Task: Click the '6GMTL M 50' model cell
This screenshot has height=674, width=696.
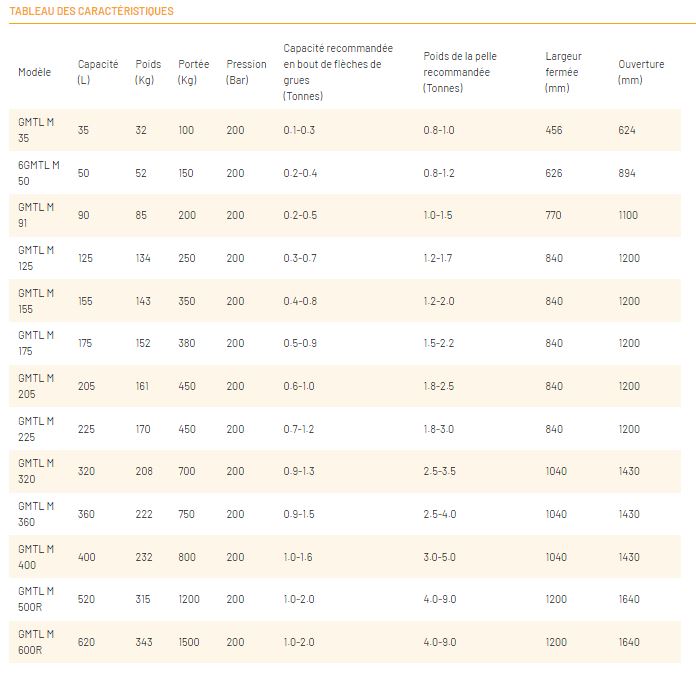Action: (x=39, y=173)
